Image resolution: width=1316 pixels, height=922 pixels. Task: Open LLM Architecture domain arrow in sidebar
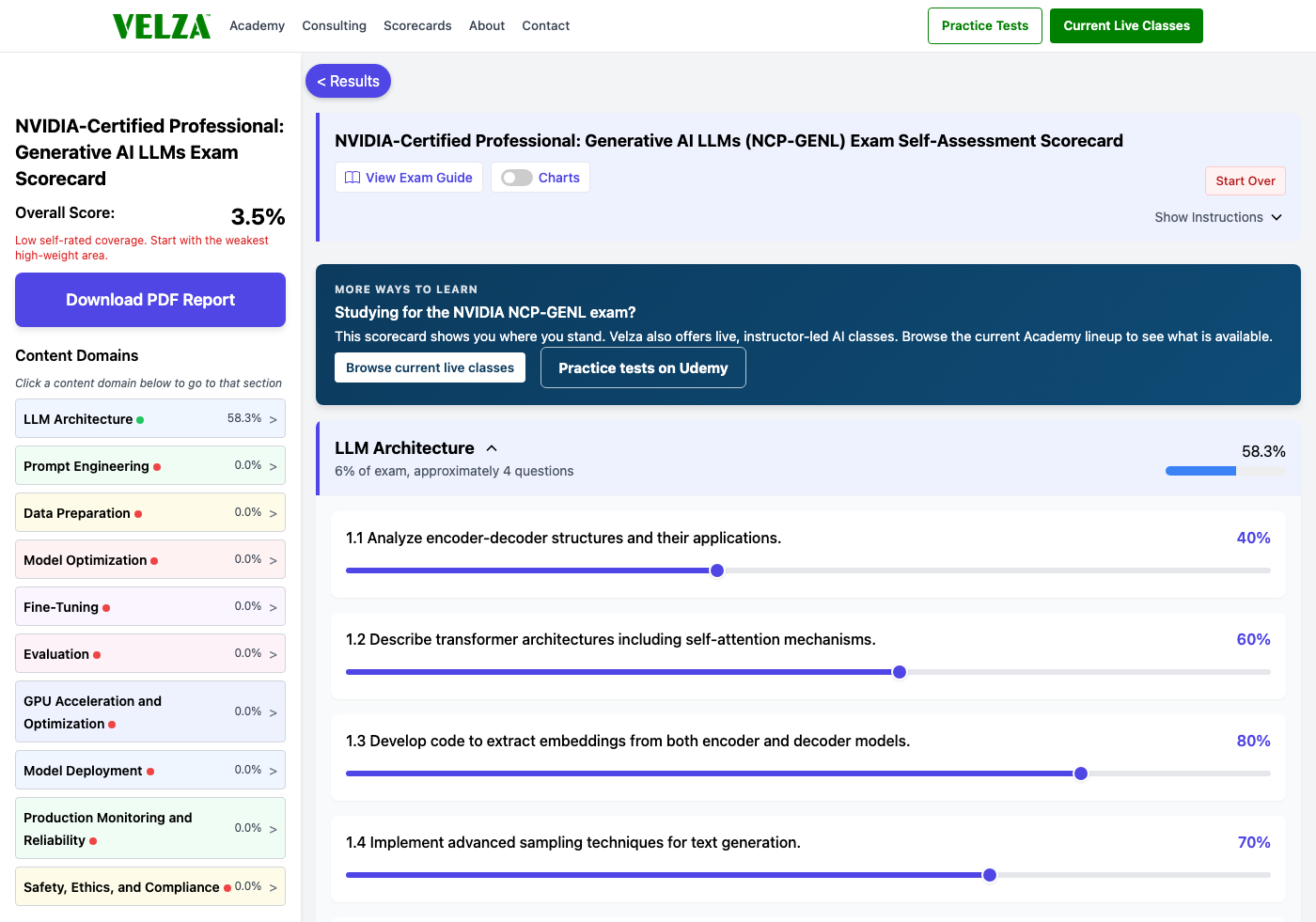(x=274, y=419)
